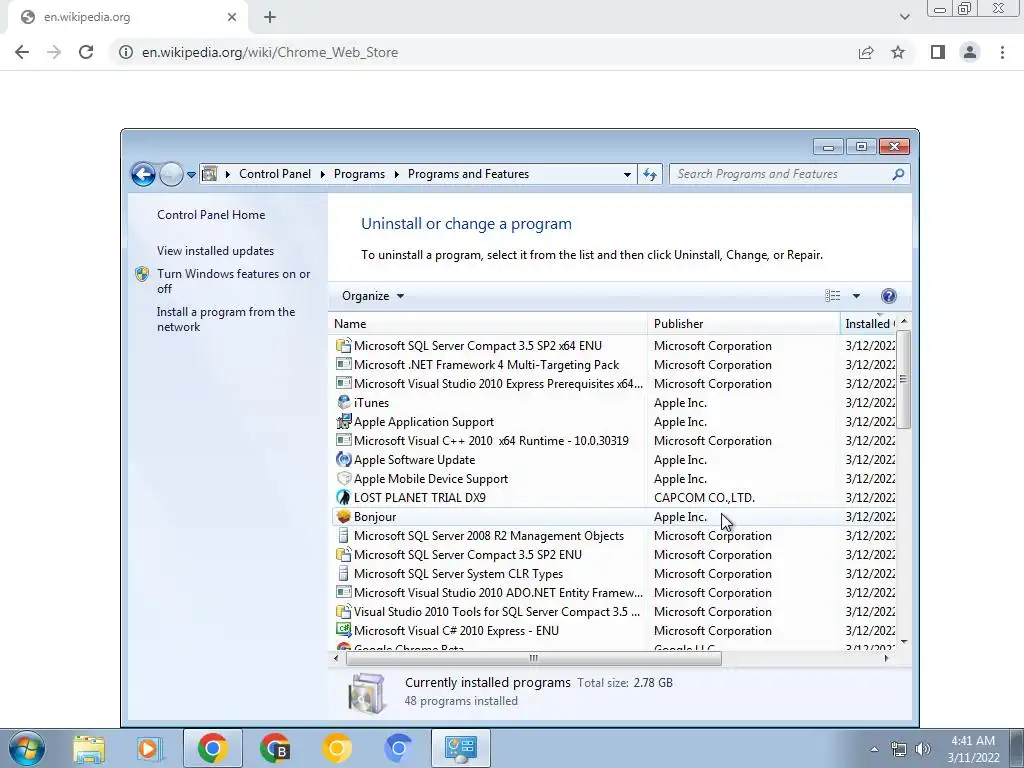The height and width of the screenshot is (768, 1024).
Task: Click Control Panel forward arrow button
Action: (x=171, y=174)
